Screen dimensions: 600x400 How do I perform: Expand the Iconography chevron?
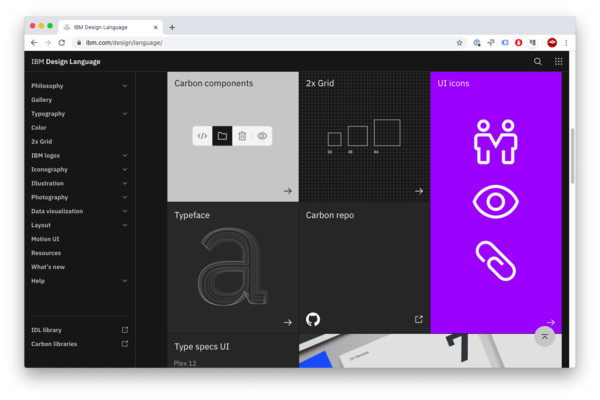tap(125, 169)
